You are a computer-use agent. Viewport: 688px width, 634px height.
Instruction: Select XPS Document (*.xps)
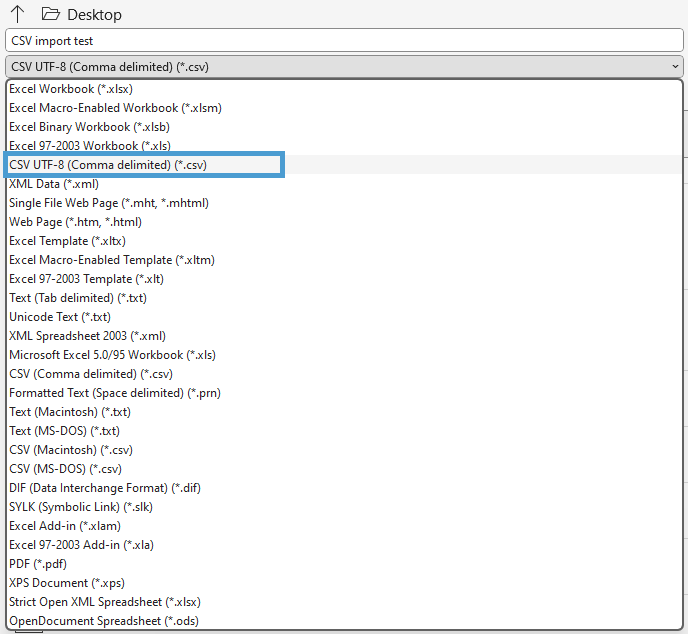pos(344,583)
